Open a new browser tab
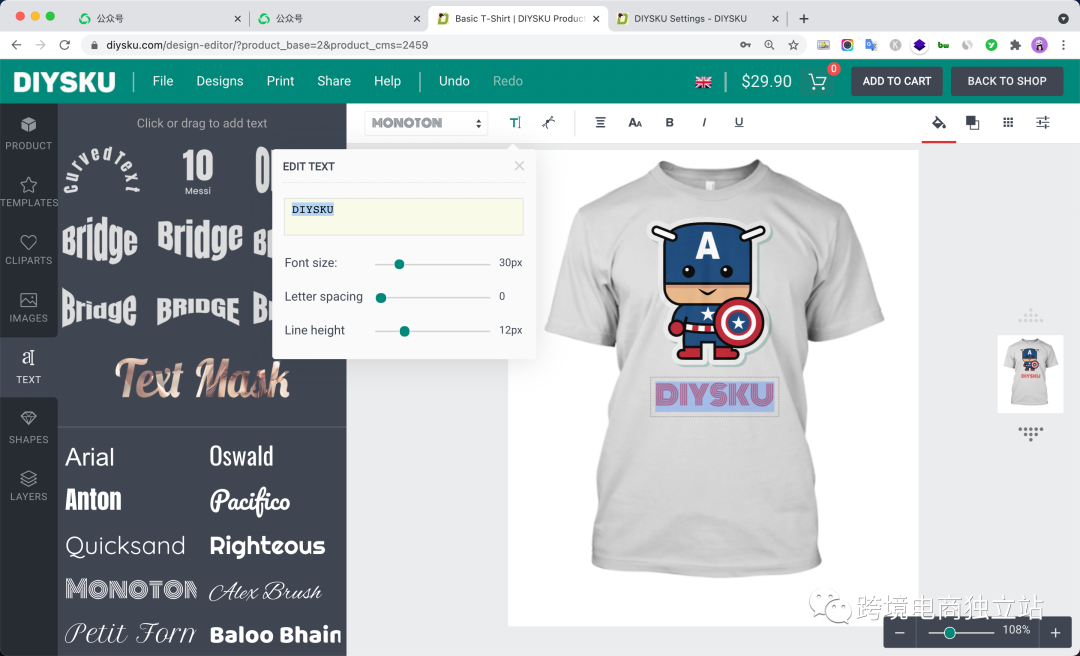The width and height of the screenshot is (1080, 656). [x=804, y=19]
